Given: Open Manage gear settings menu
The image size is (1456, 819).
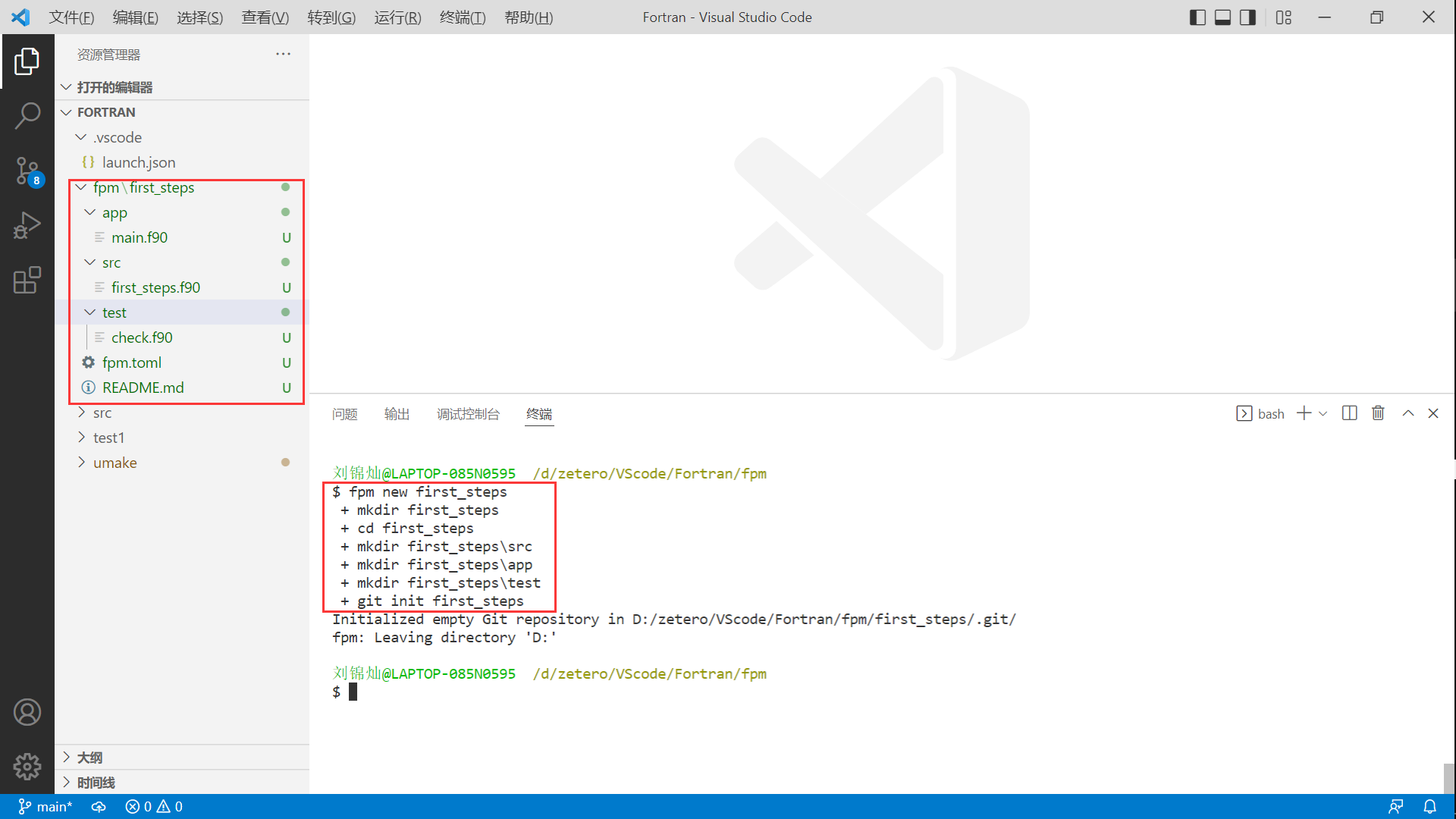Looking at the screenshot, I should (27, 767).
